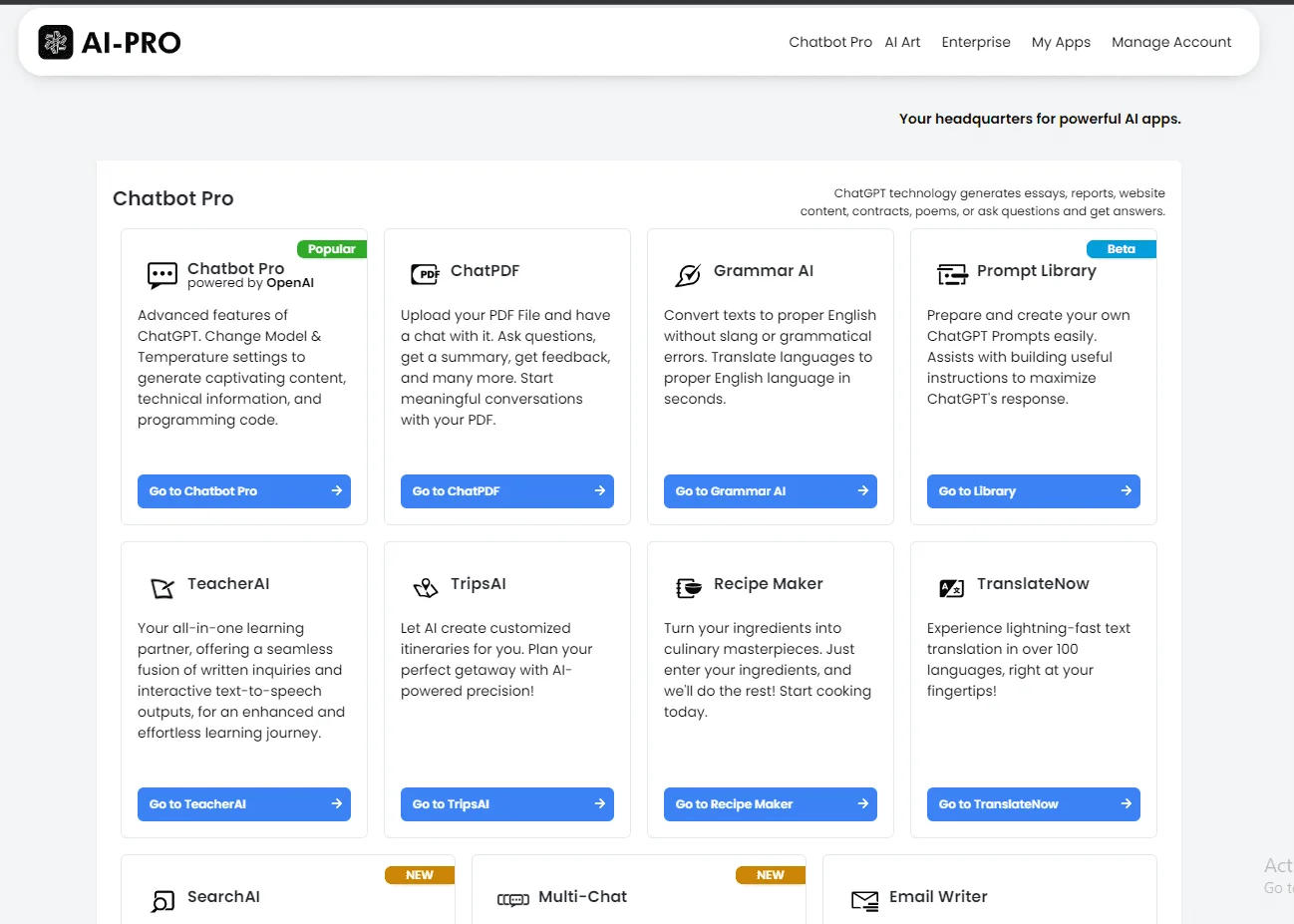Click the Go to Library button
The height and width of the screenshot is (924, 1294).
coord(1034,491)
